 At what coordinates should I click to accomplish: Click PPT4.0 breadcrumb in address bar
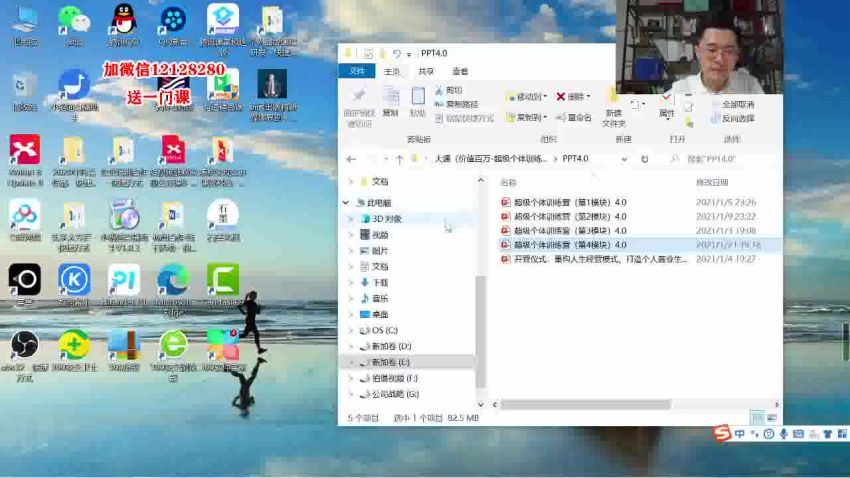coord(575,159)
